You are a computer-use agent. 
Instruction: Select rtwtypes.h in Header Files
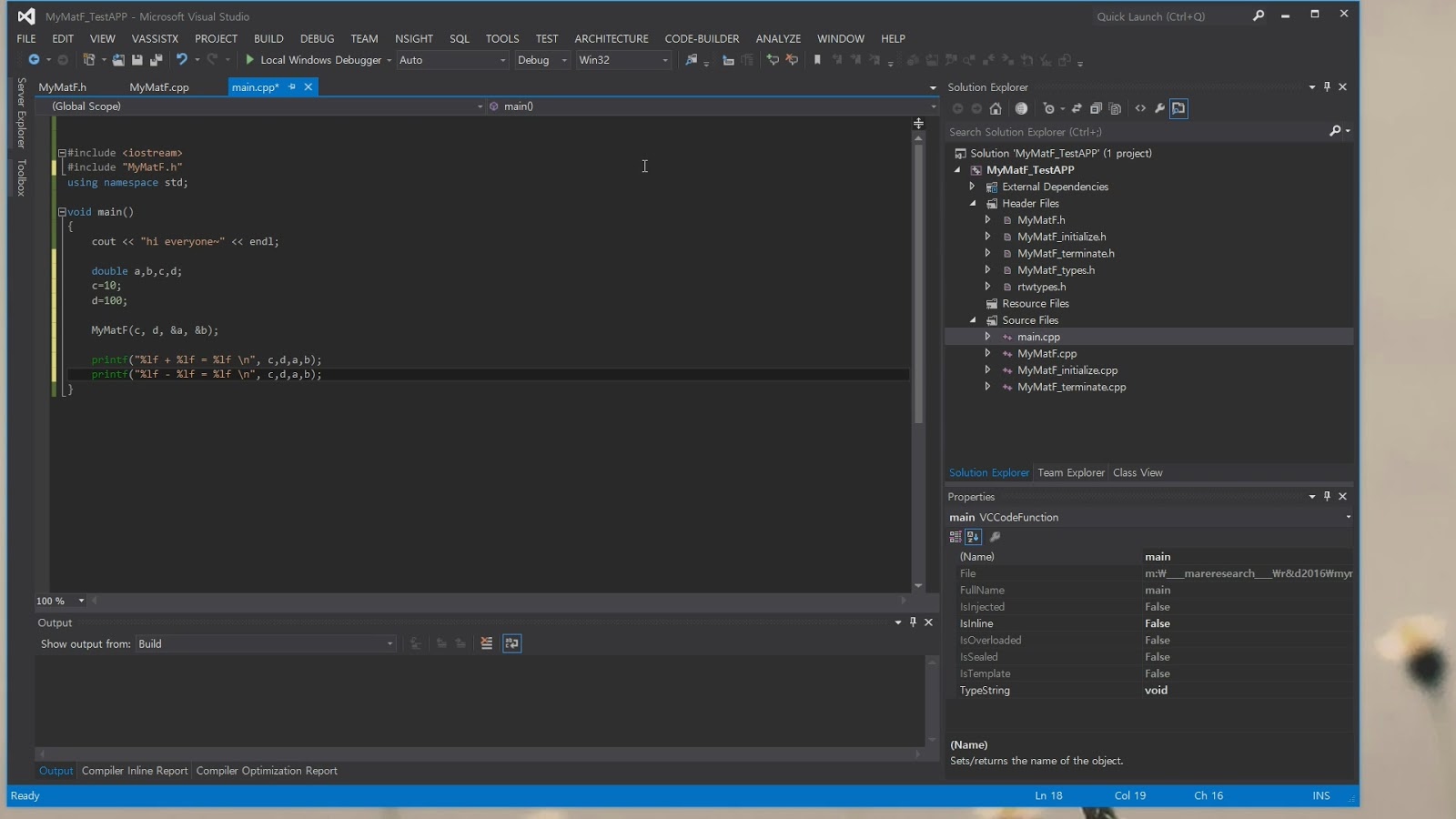point(1041,287)
